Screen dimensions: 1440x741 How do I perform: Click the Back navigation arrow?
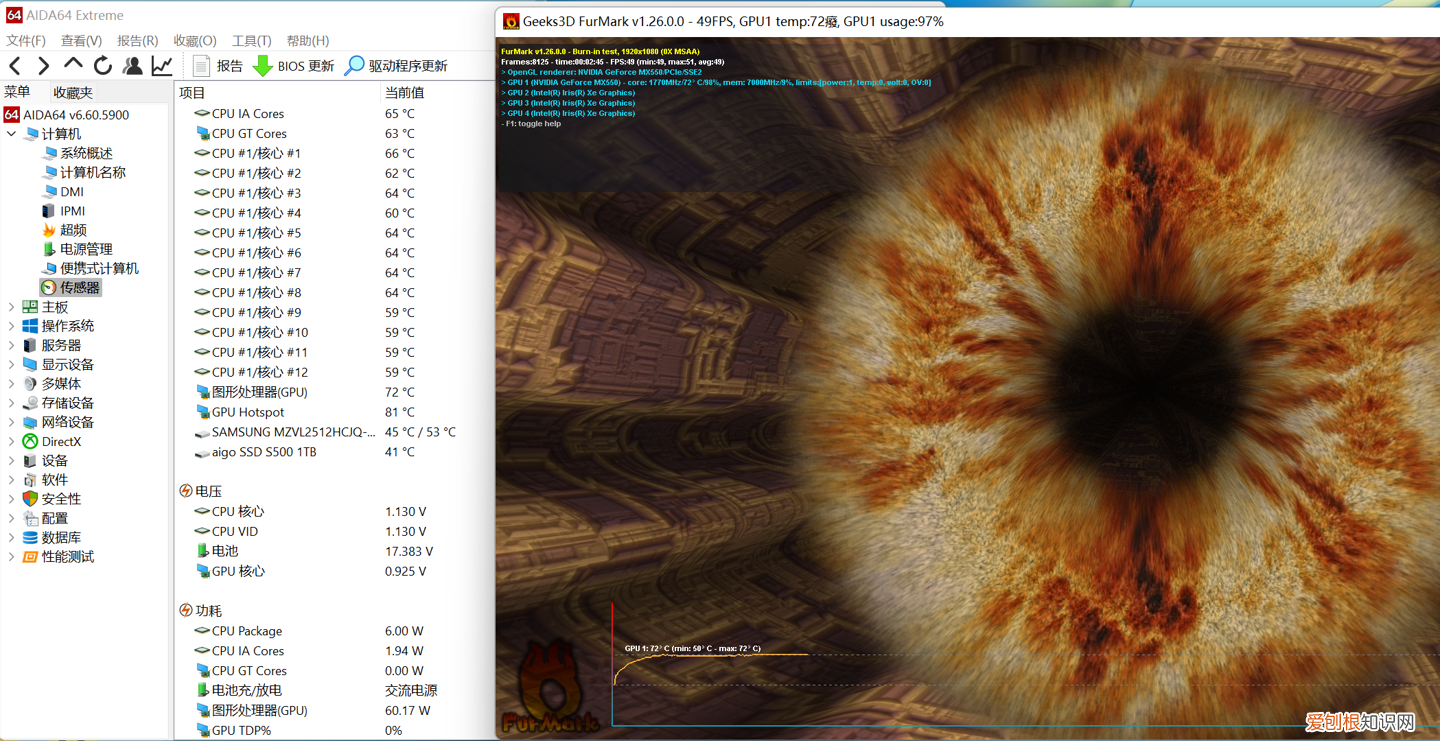(15, 66)
